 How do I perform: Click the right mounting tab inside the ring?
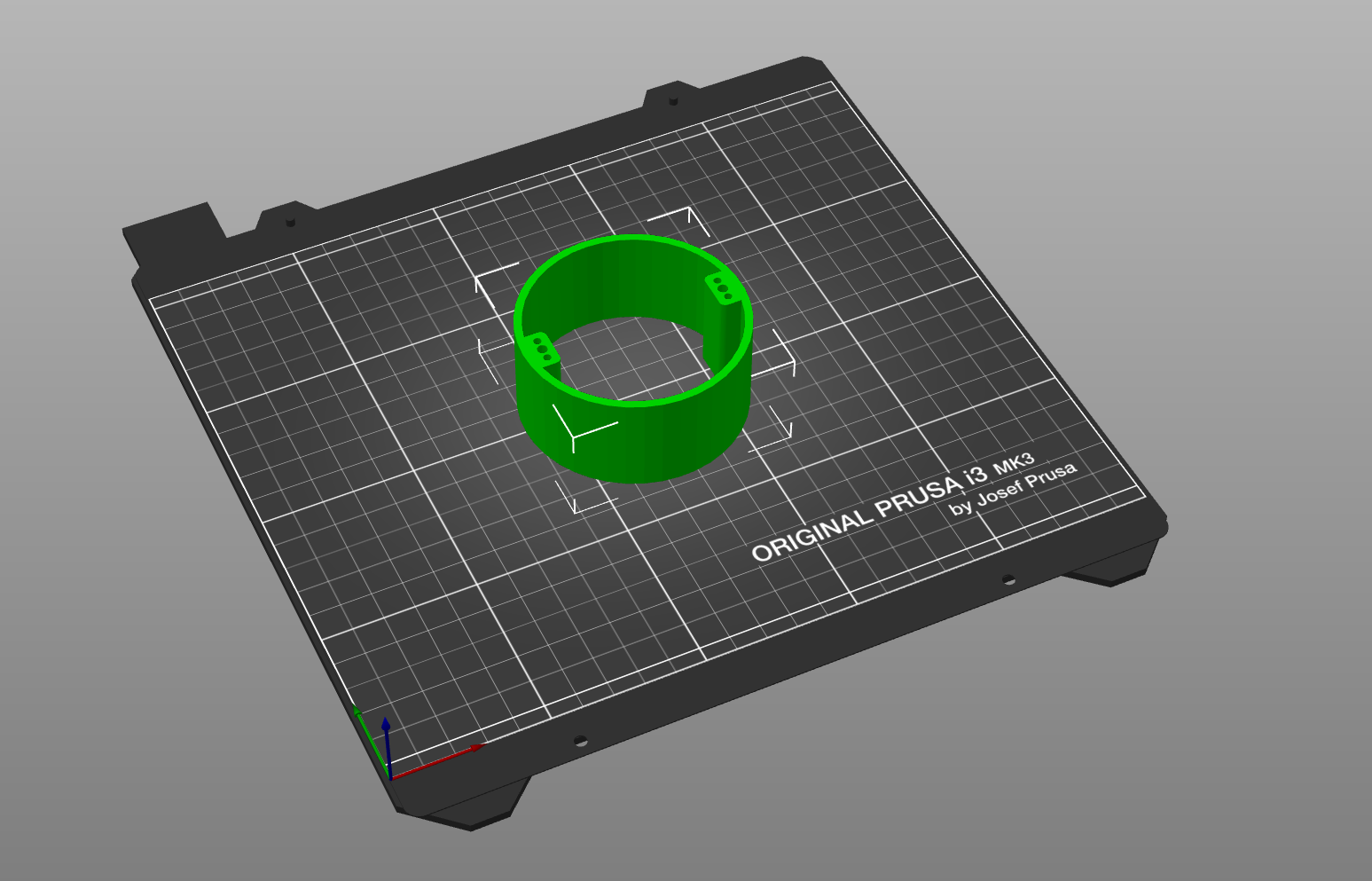pyautogui.click(x=724, y=289)
